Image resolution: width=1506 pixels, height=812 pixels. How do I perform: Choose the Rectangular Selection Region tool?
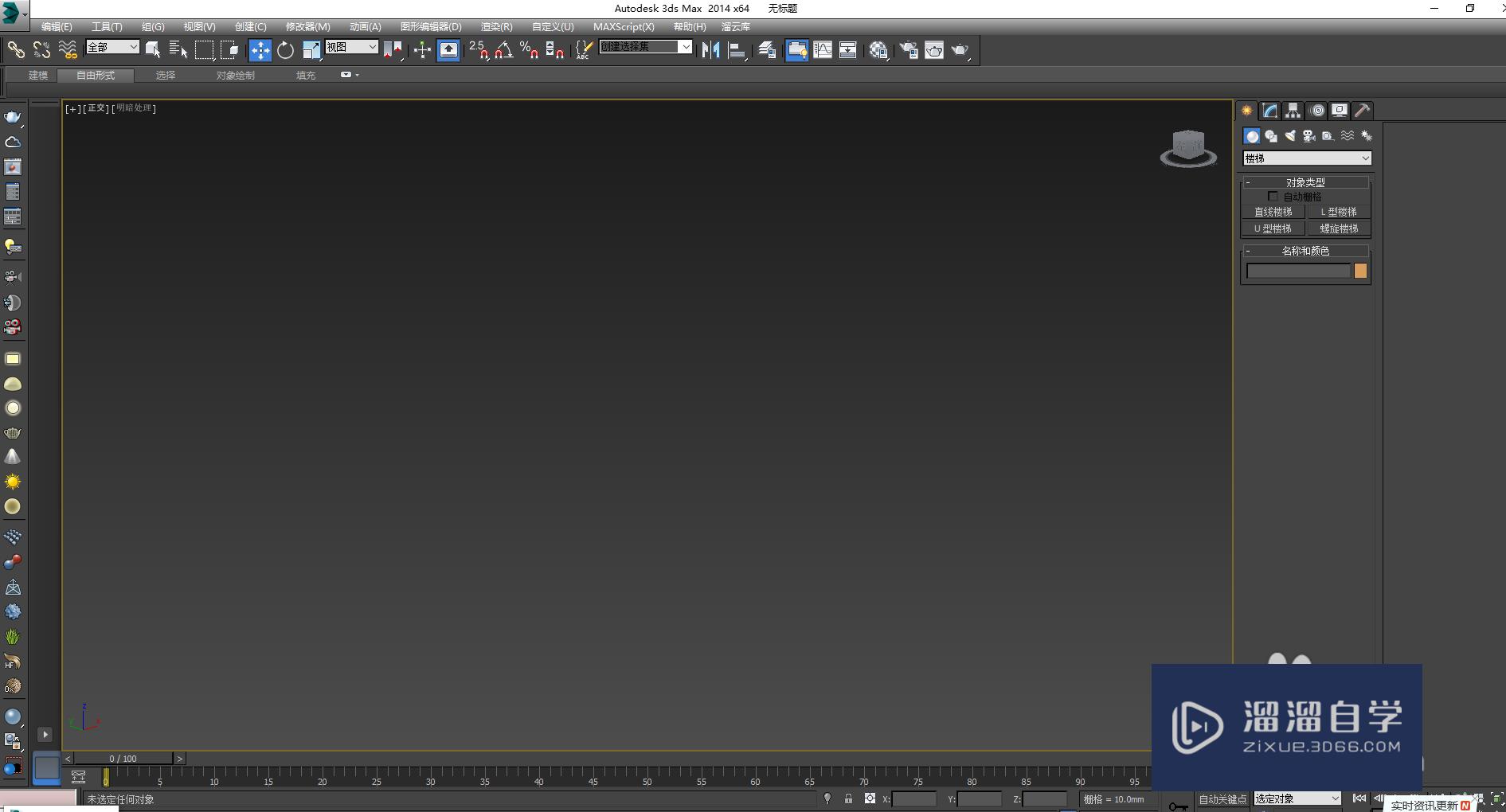(205, 50)
